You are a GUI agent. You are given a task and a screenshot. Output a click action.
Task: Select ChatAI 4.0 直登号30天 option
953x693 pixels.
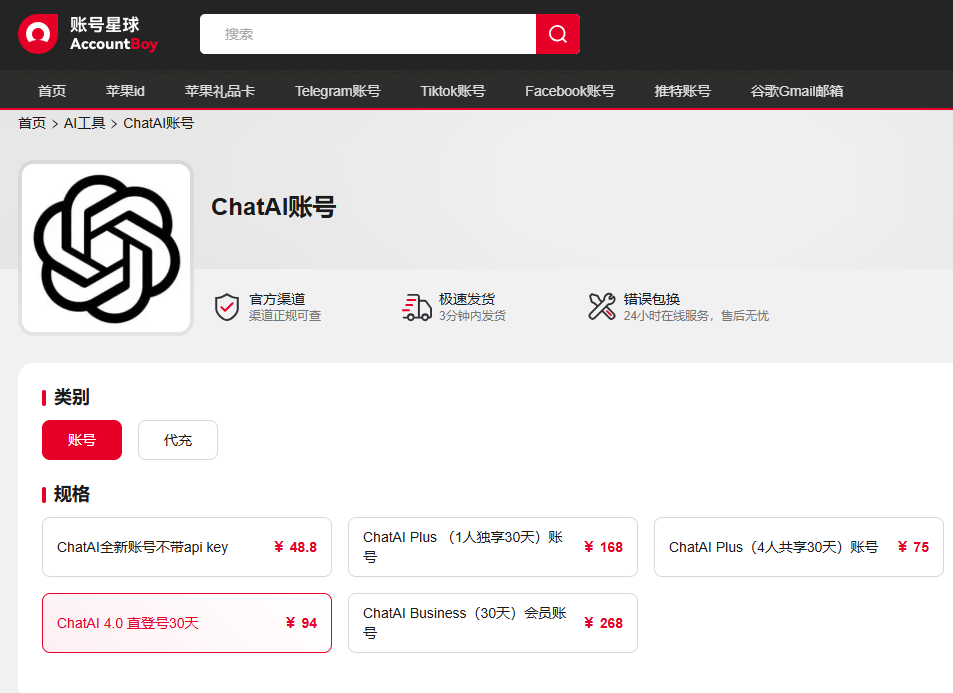tap(187, 623)
